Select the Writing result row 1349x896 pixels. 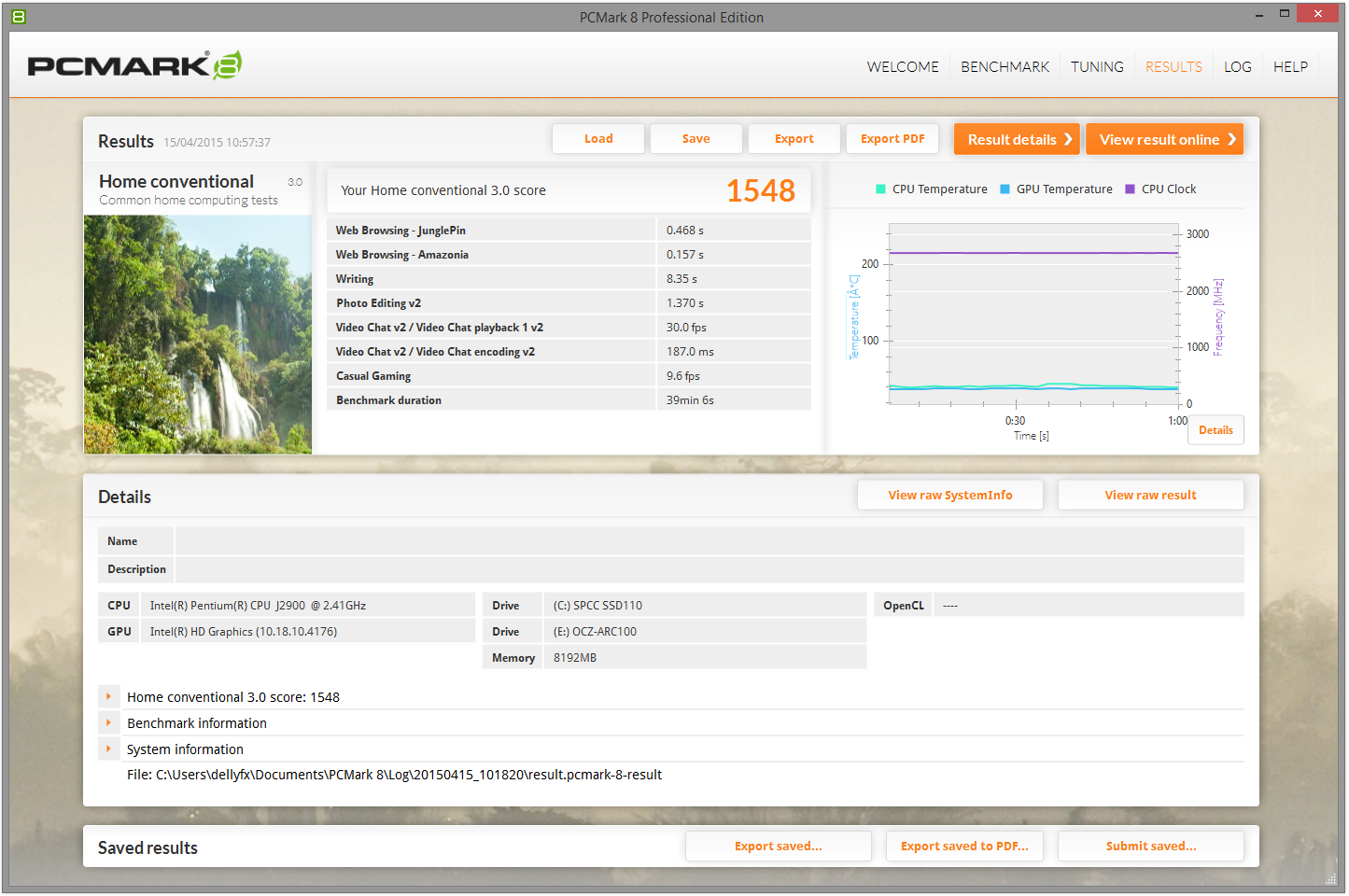(x=569, y=279)
